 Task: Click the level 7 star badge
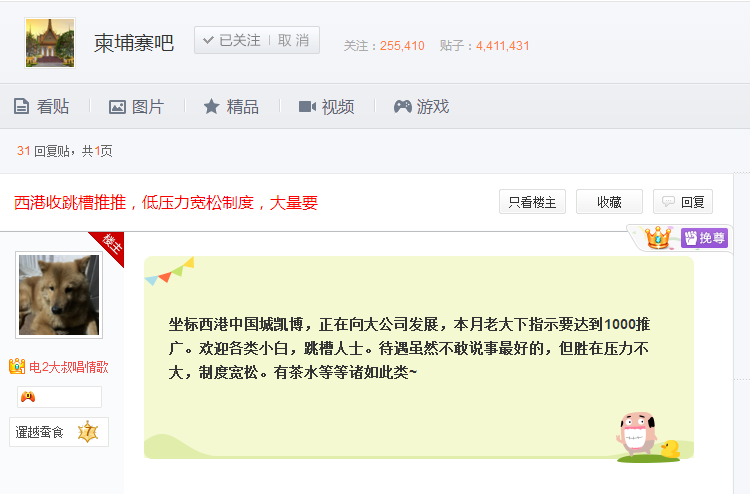[88, 432]
